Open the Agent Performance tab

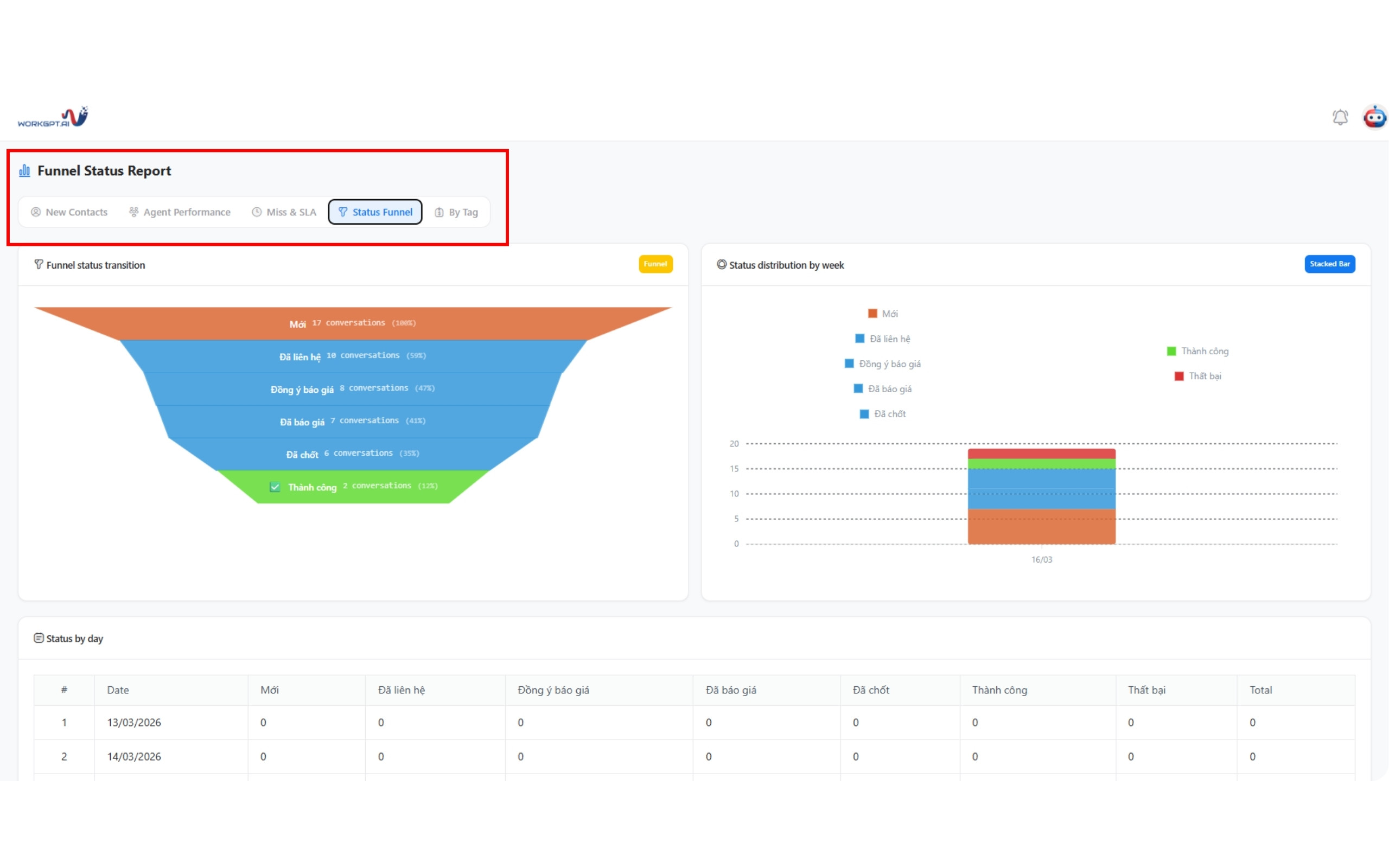[180, 213]
